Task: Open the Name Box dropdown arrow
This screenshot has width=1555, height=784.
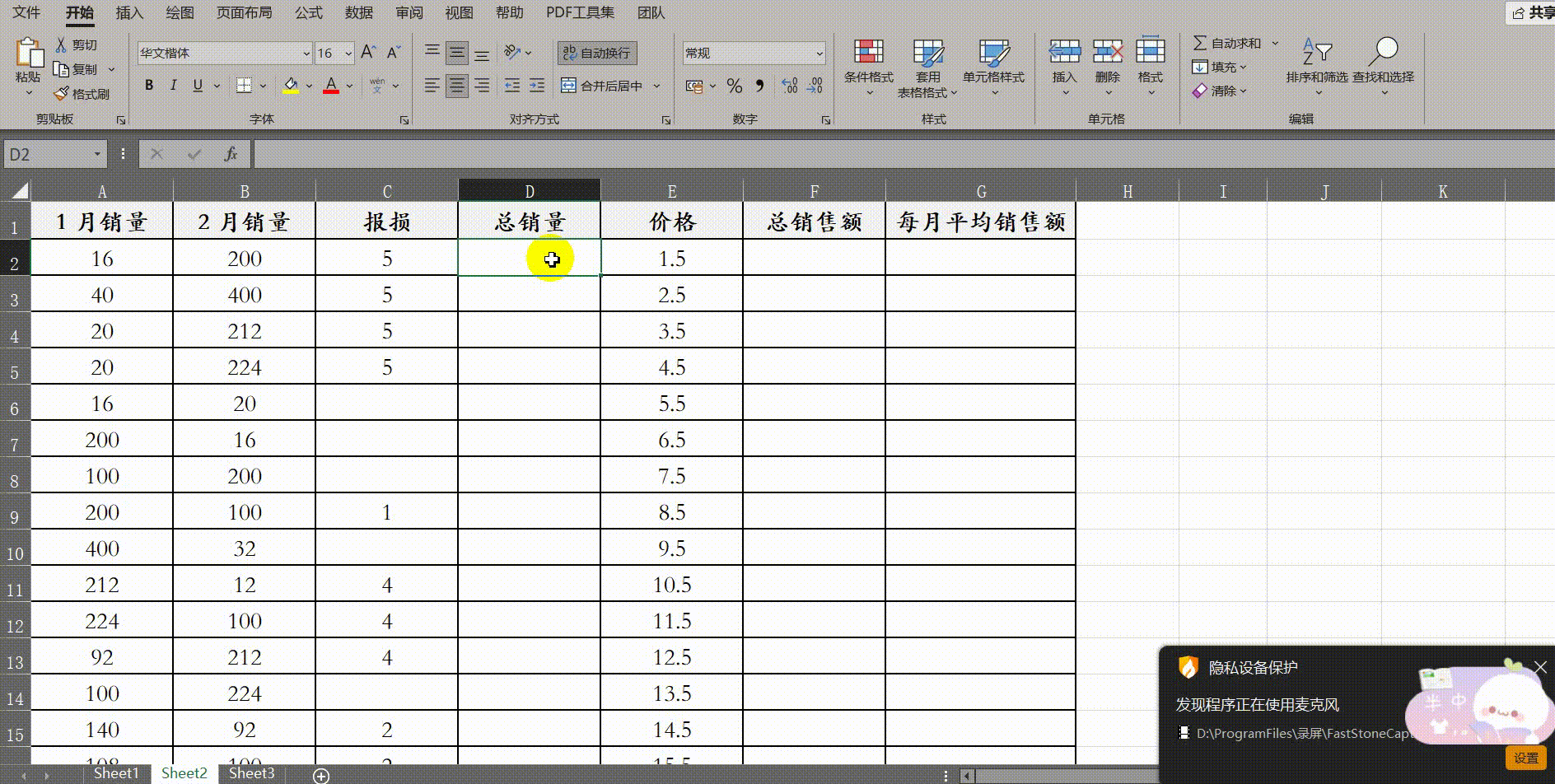Action: (x=97, y=154)
